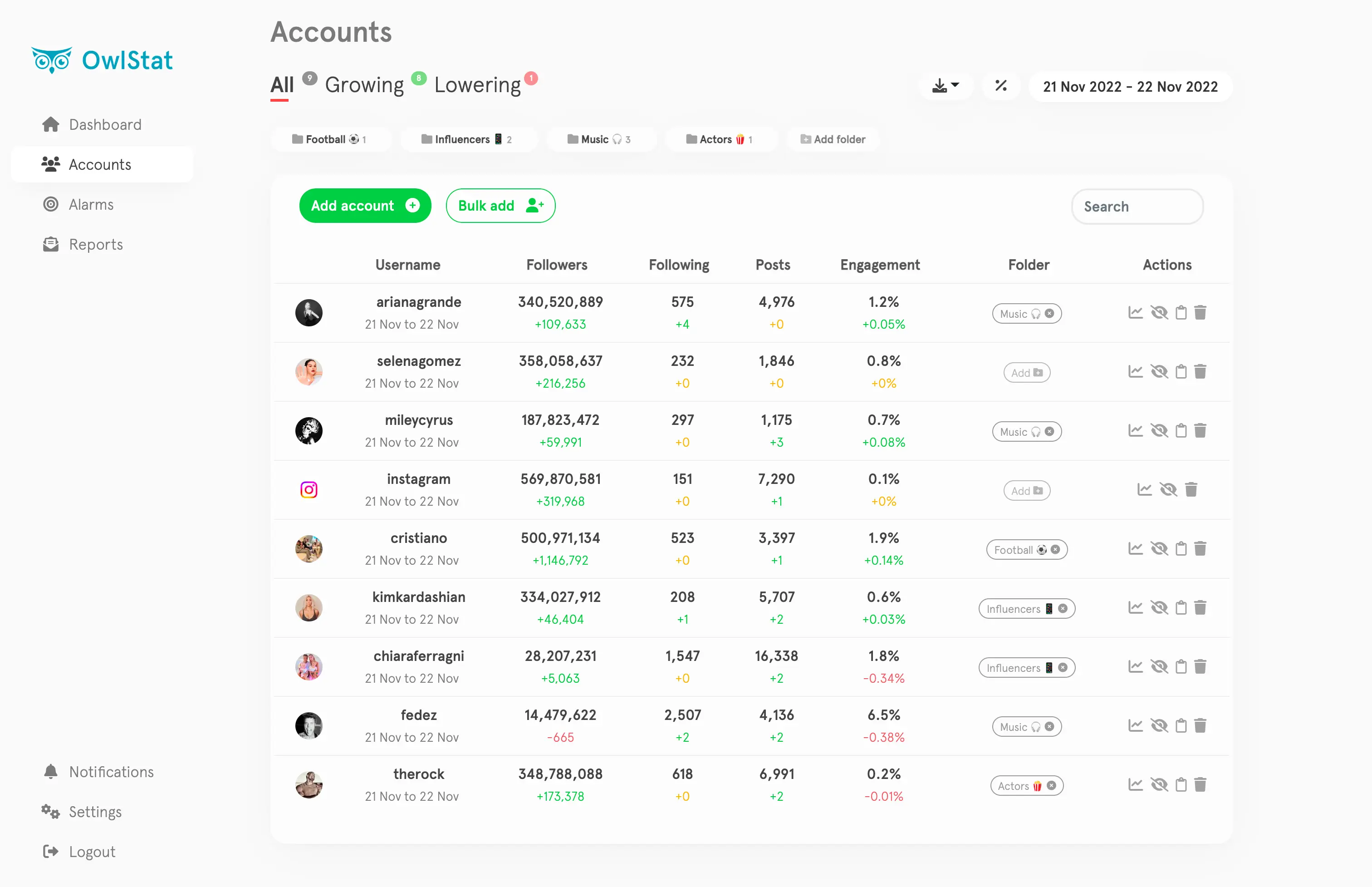Viewport: 1372px width, 887px height.
Task: Remove Music folder tag from arianagrande
Action: pyautogui.click(x=1049, y=314)
